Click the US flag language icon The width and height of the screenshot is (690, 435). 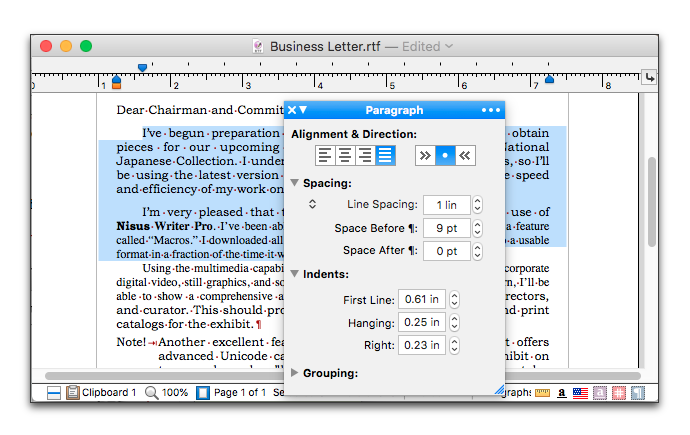[580, 393]
